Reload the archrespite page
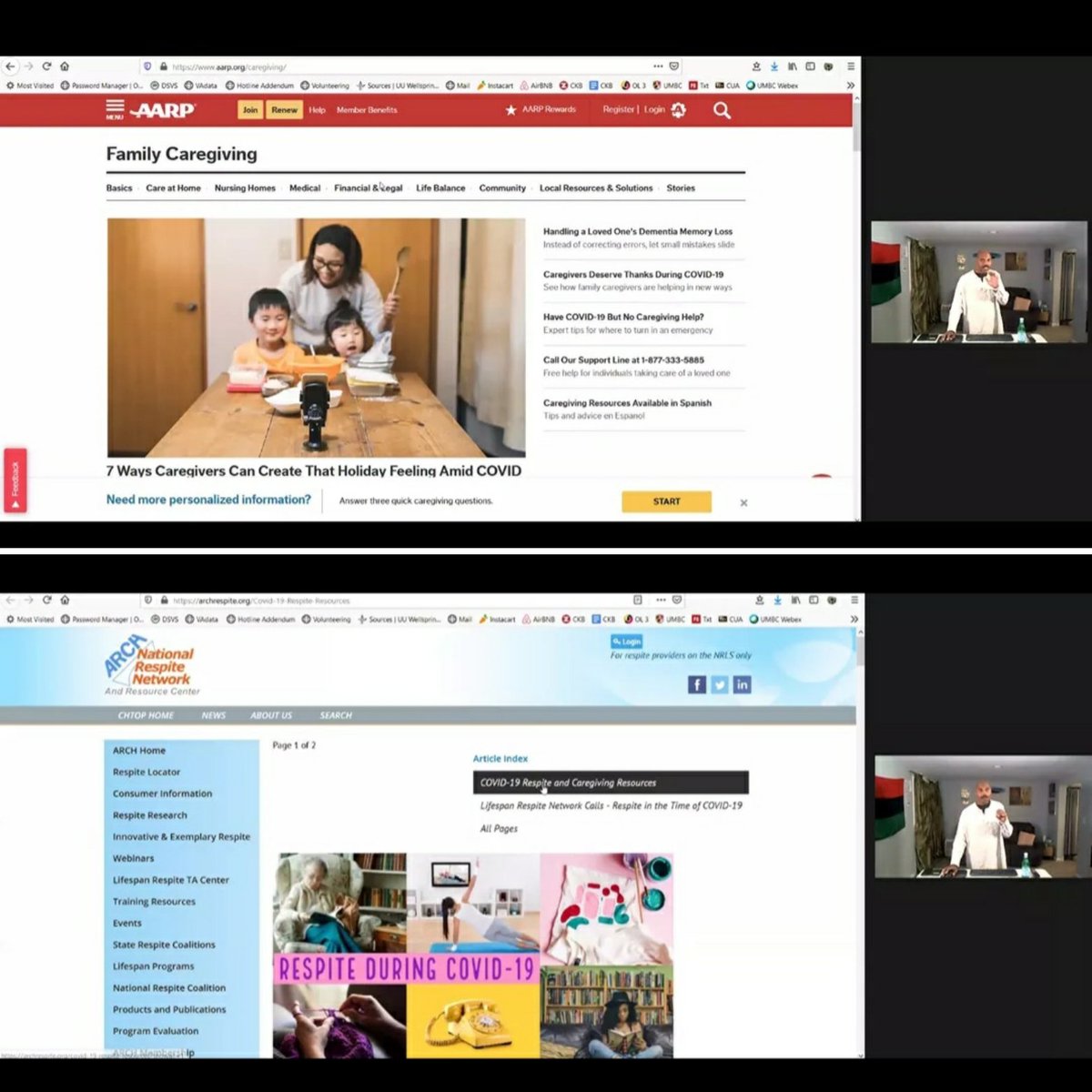The width and height of the screenshot is (1092, 1092). coord(46,600)
